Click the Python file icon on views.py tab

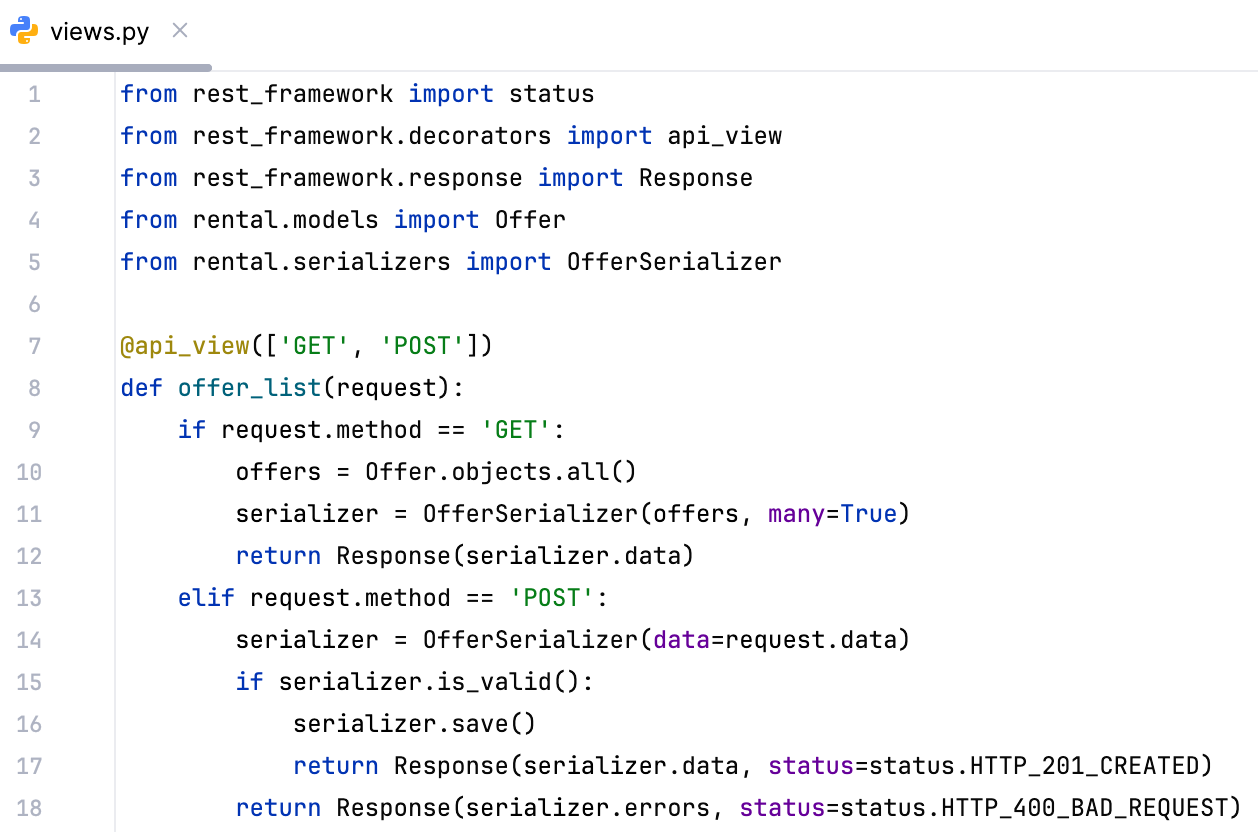(x=24, y=31)
